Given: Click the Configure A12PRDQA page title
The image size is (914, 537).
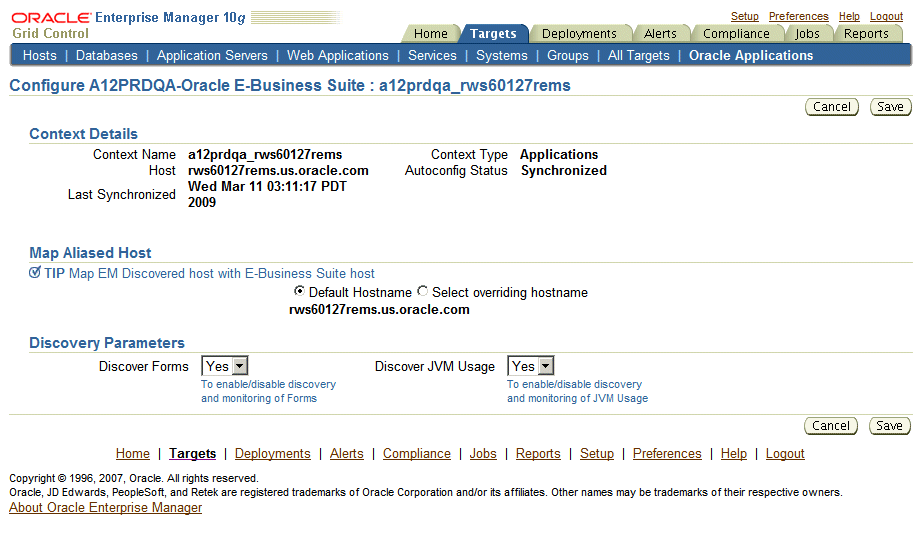Looking at the screenshot, I should click(290, 85).
